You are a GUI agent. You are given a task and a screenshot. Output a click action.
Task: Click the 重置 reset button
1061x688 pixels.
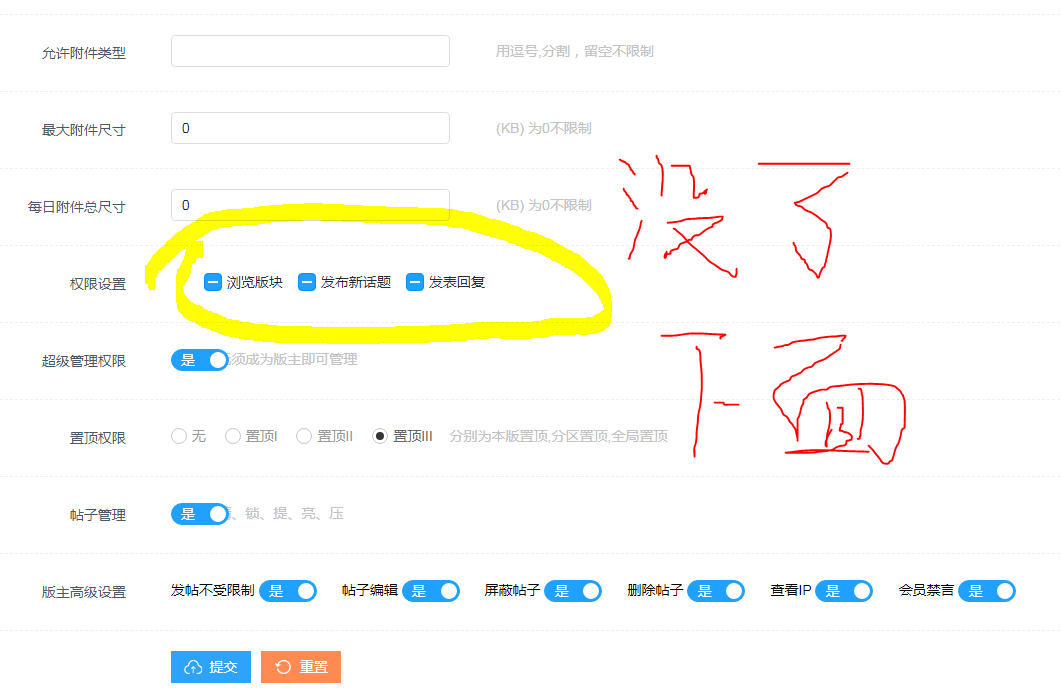(301, 667)
